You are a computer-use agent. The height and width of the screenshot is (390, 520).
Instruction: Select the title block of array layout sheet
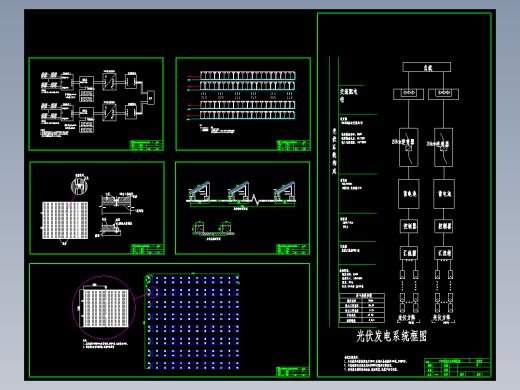click(293, 372)
